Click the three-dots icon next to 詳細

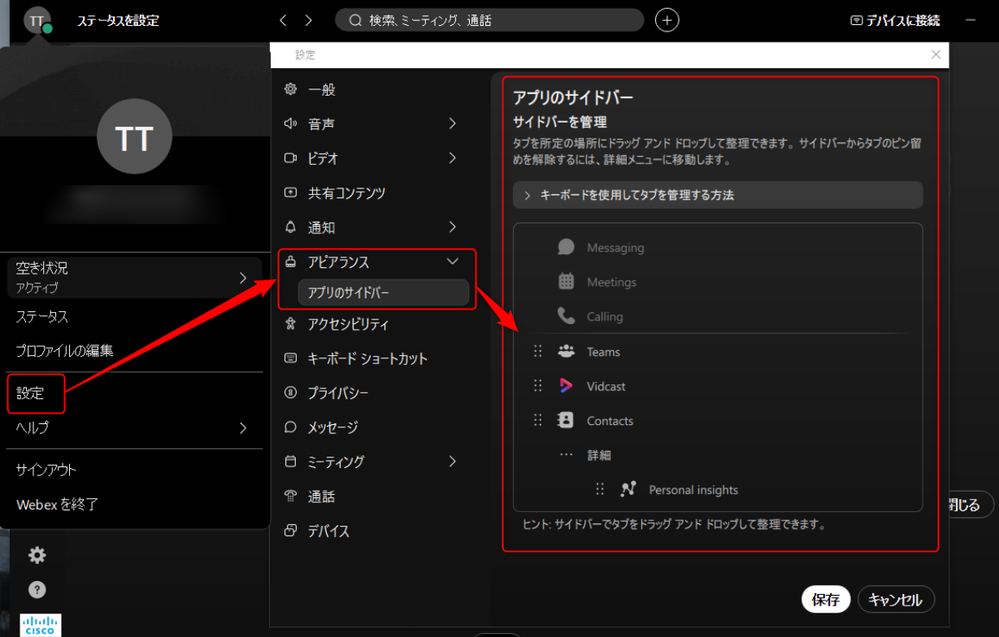pos(566,455)
